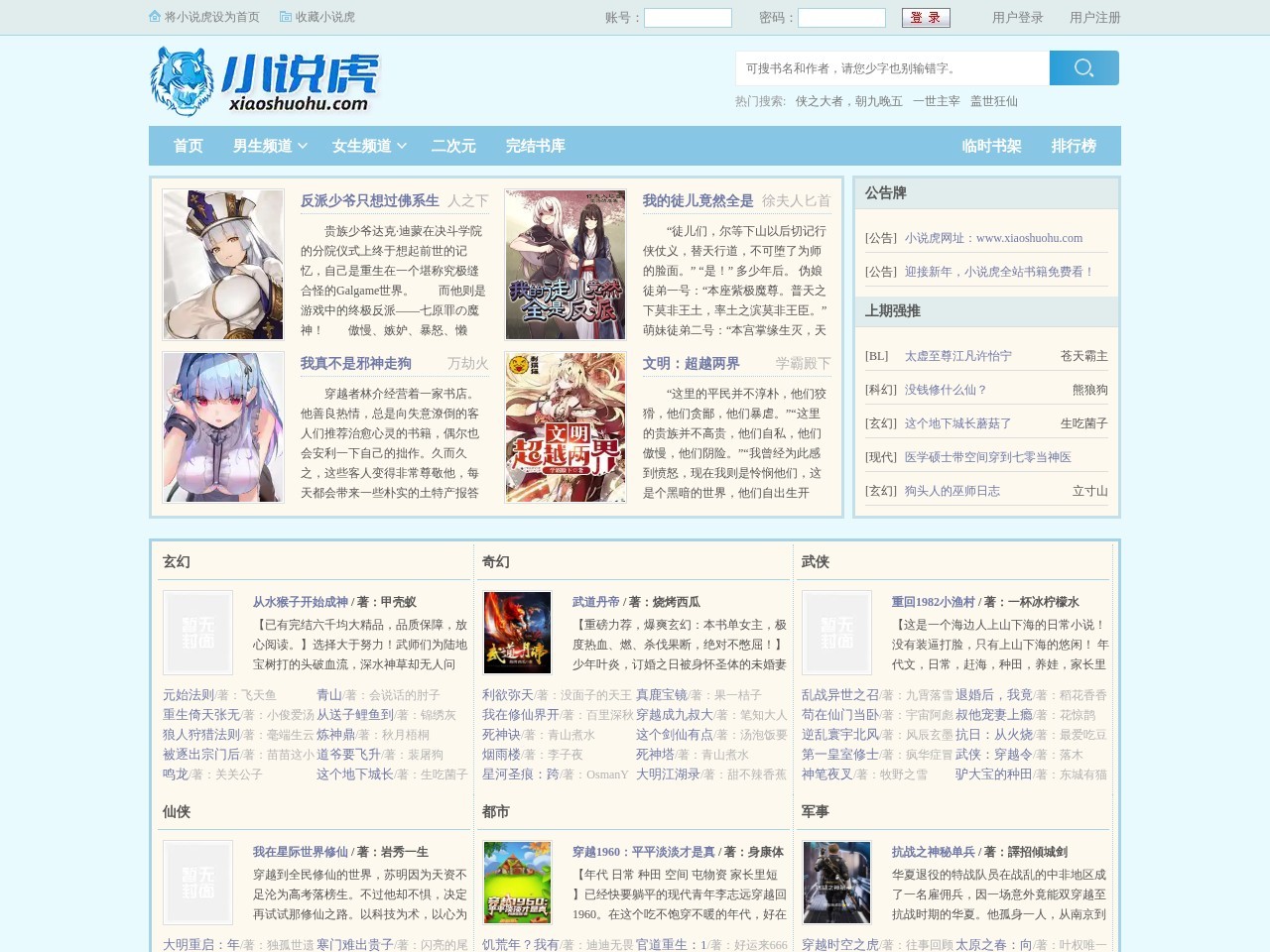Open the 临时书架 temporary bookshelf

tap(989, 146)
